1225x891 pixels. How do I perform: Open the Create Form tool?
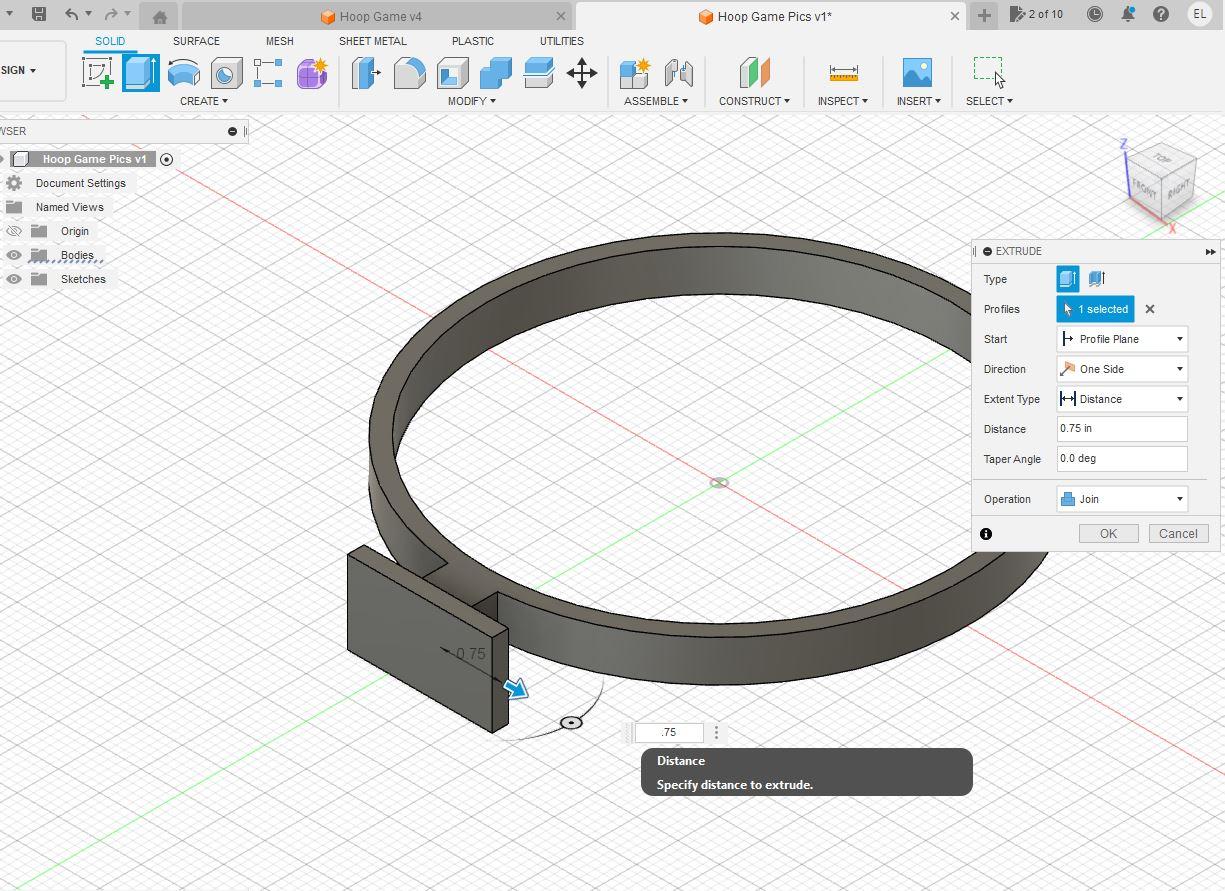point(312,73)
